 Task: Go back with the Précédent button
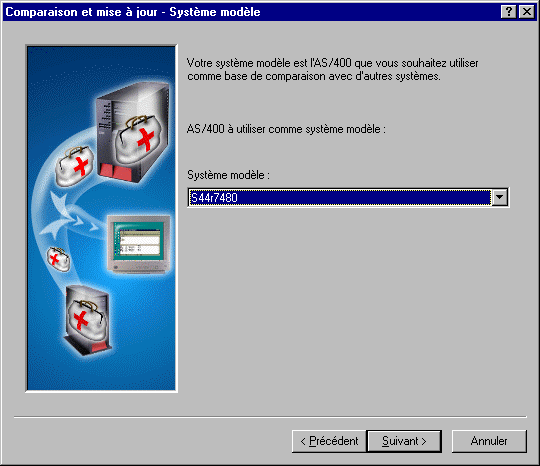pos(329,441)
